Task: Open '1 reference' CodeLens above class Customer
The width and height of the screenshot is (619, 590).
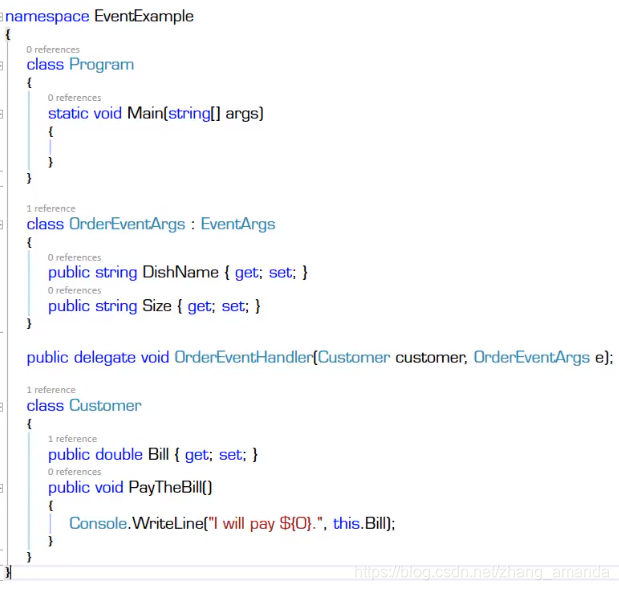Action: tap(51, 390)
